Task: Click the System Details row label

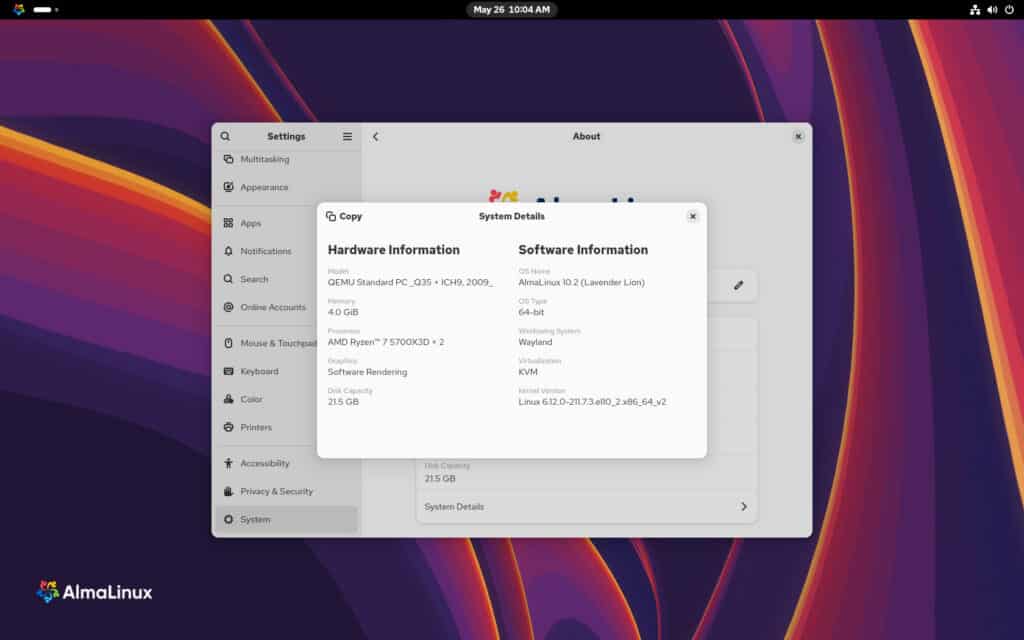Action: click(x=454, y=507)
